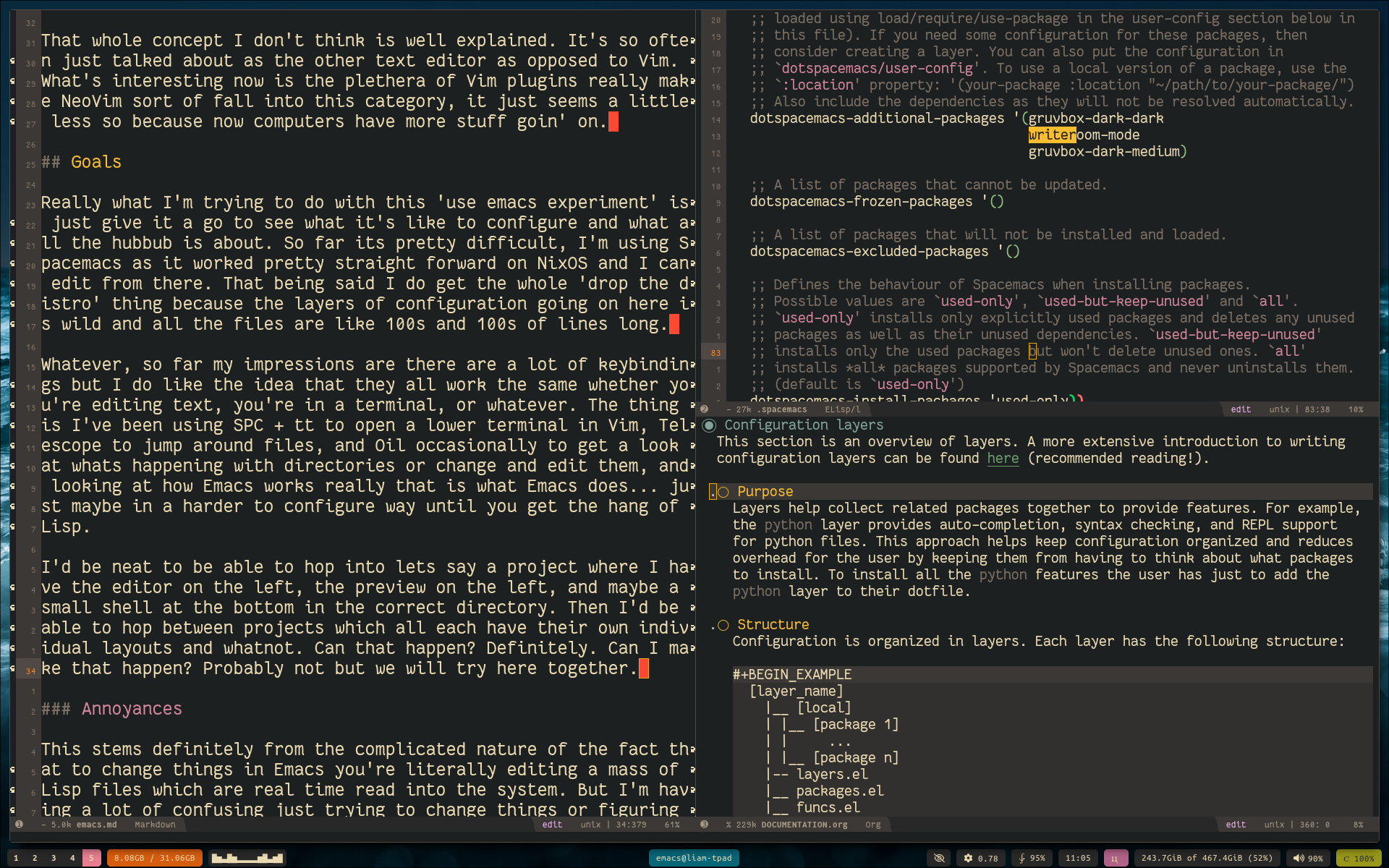Click the frequency icon showing 95%
The width and height of the screenshot is (1389, 868).
[x=1030, y=858]
